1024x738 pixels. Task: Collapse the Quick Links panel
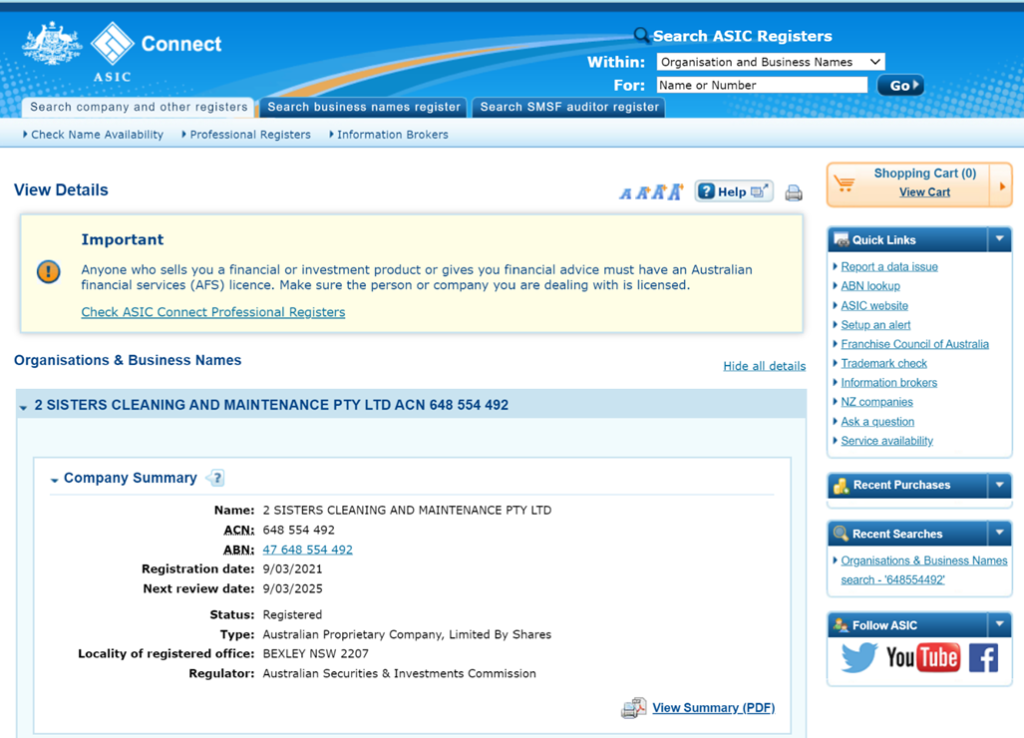998,240
